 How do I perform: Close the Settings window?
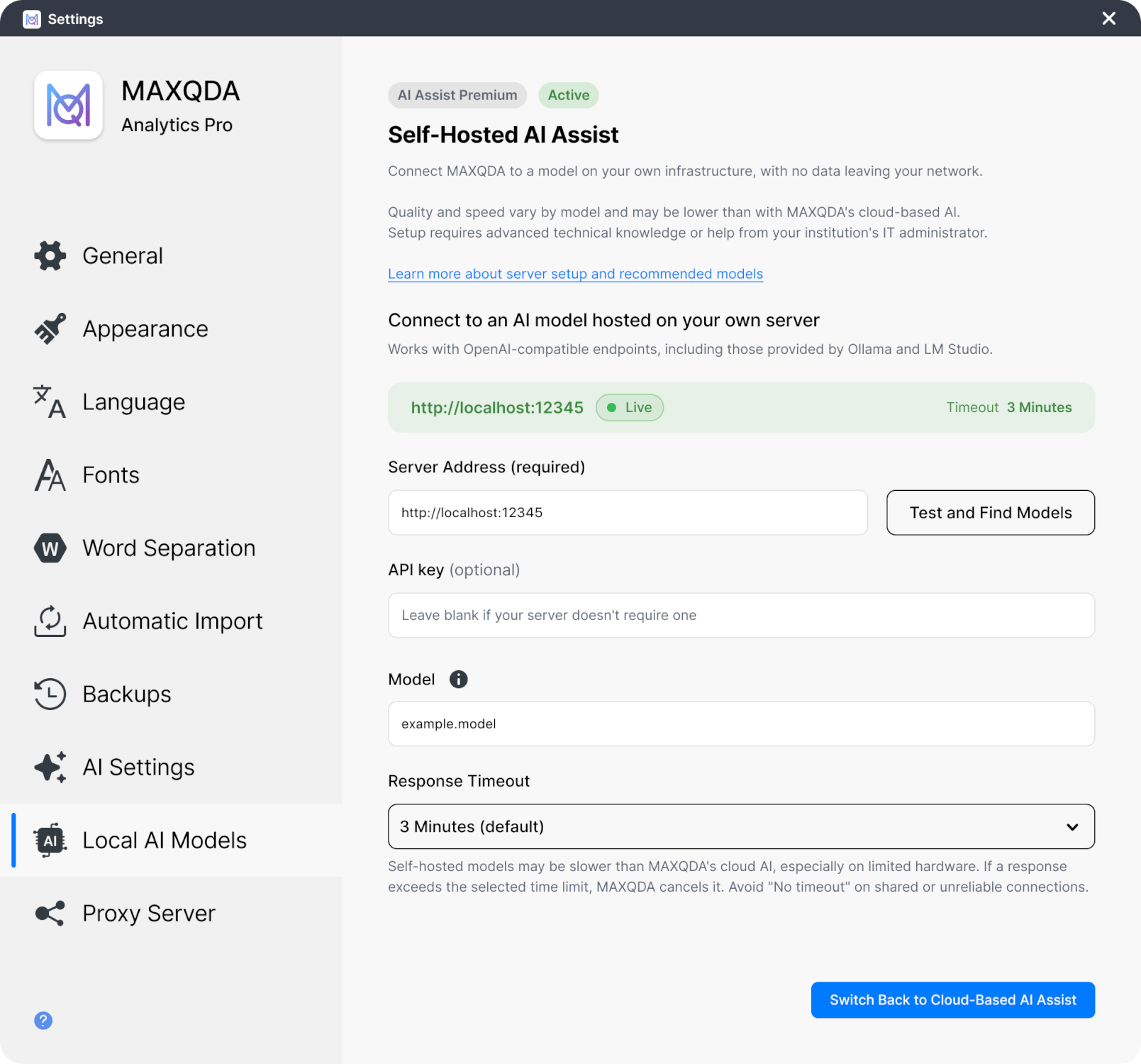pos(1109,18)
